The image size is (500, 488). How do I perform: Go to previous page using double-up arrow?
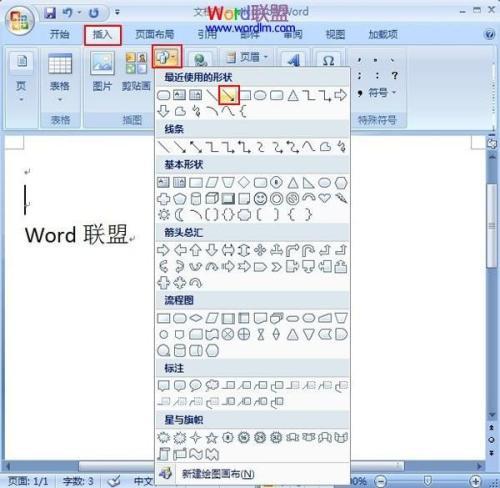pyautogui.click(x=492, y=427)
